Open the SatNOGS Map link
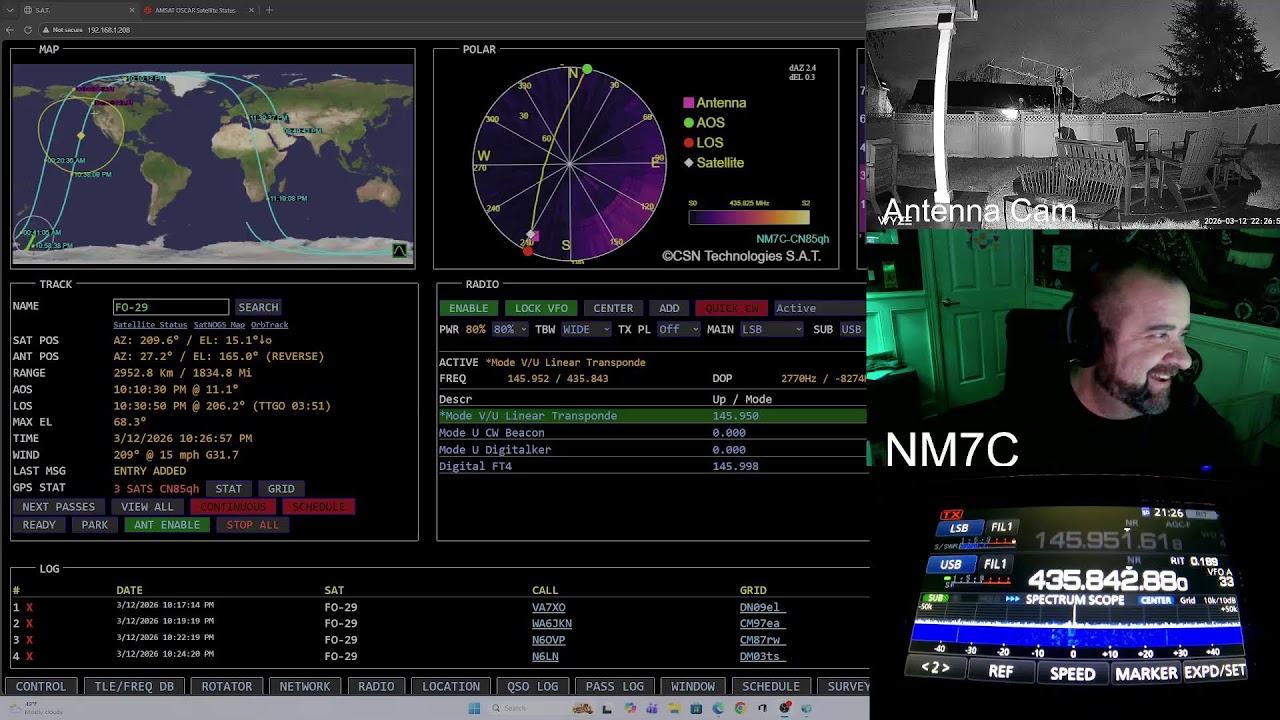Screen dimensions: 1280x720 pos(219,325)
